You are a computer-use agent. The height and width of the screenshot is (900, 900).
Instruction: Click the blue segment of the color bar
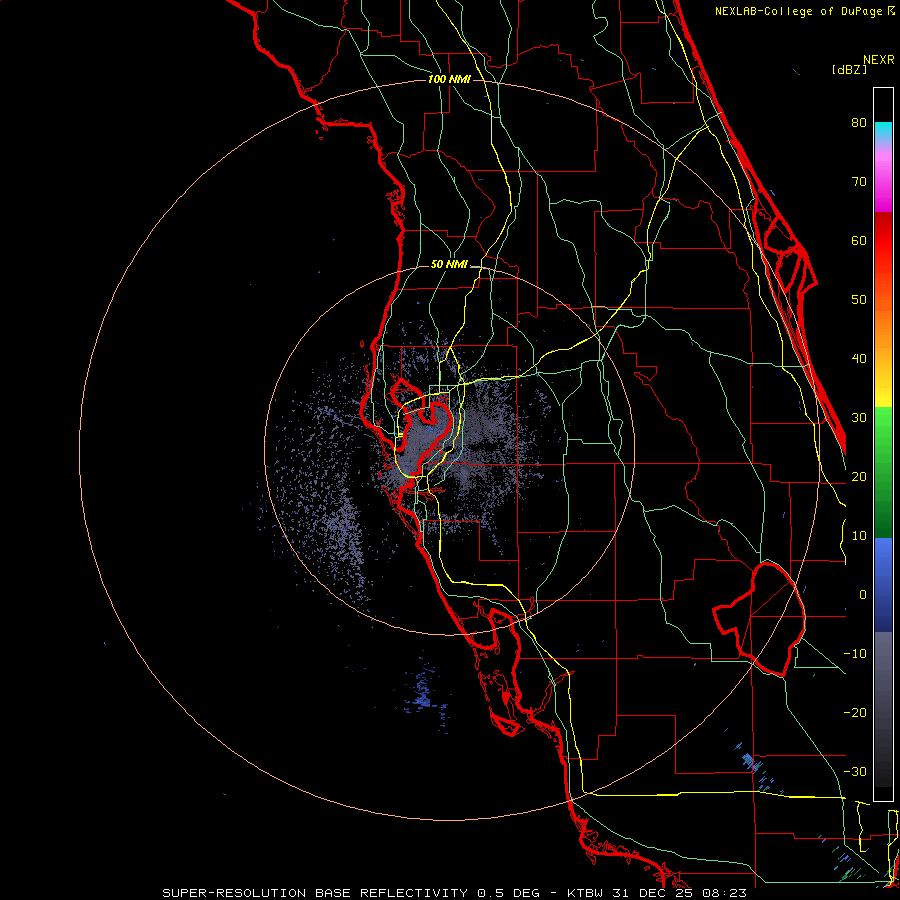[883, 584]
